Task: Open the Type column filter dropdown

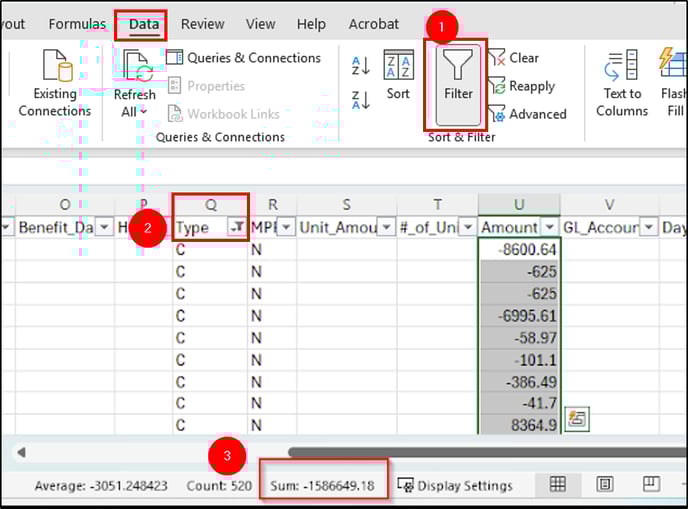Action: point(237,228)
